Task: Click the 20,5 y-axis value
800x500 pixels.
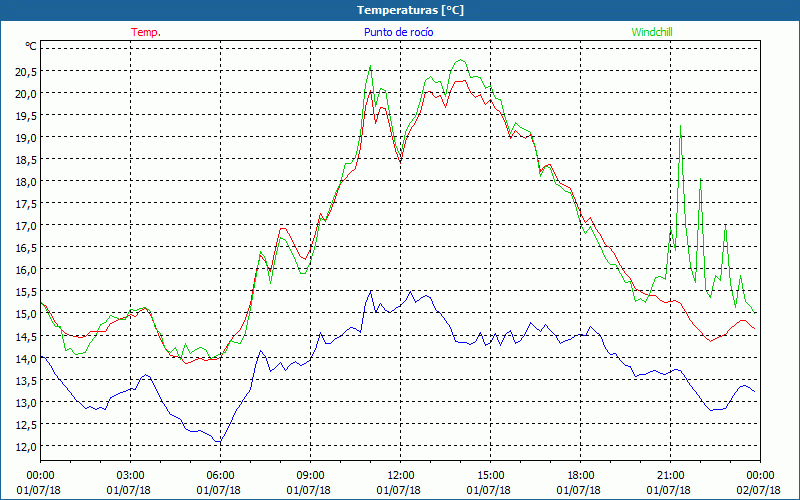Action: point(26,72)
